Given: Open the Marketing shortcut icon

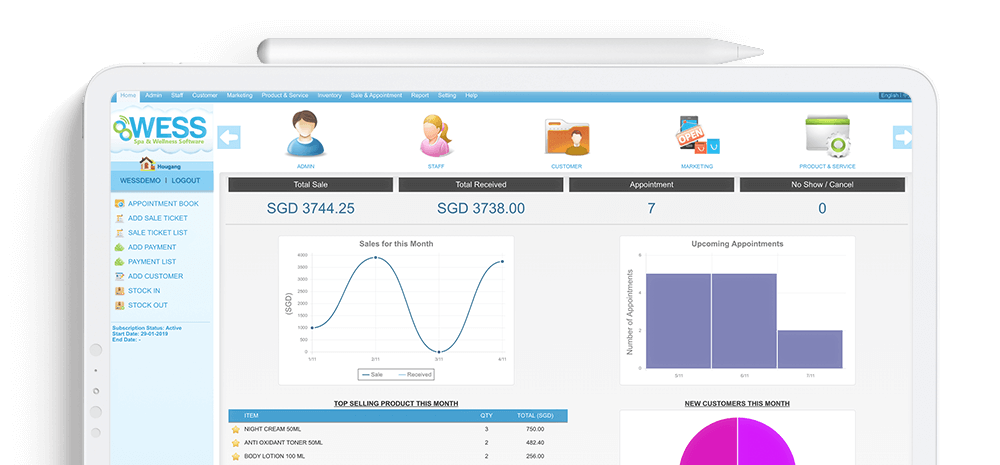Looking at the screenshot, I should (697, 135).
